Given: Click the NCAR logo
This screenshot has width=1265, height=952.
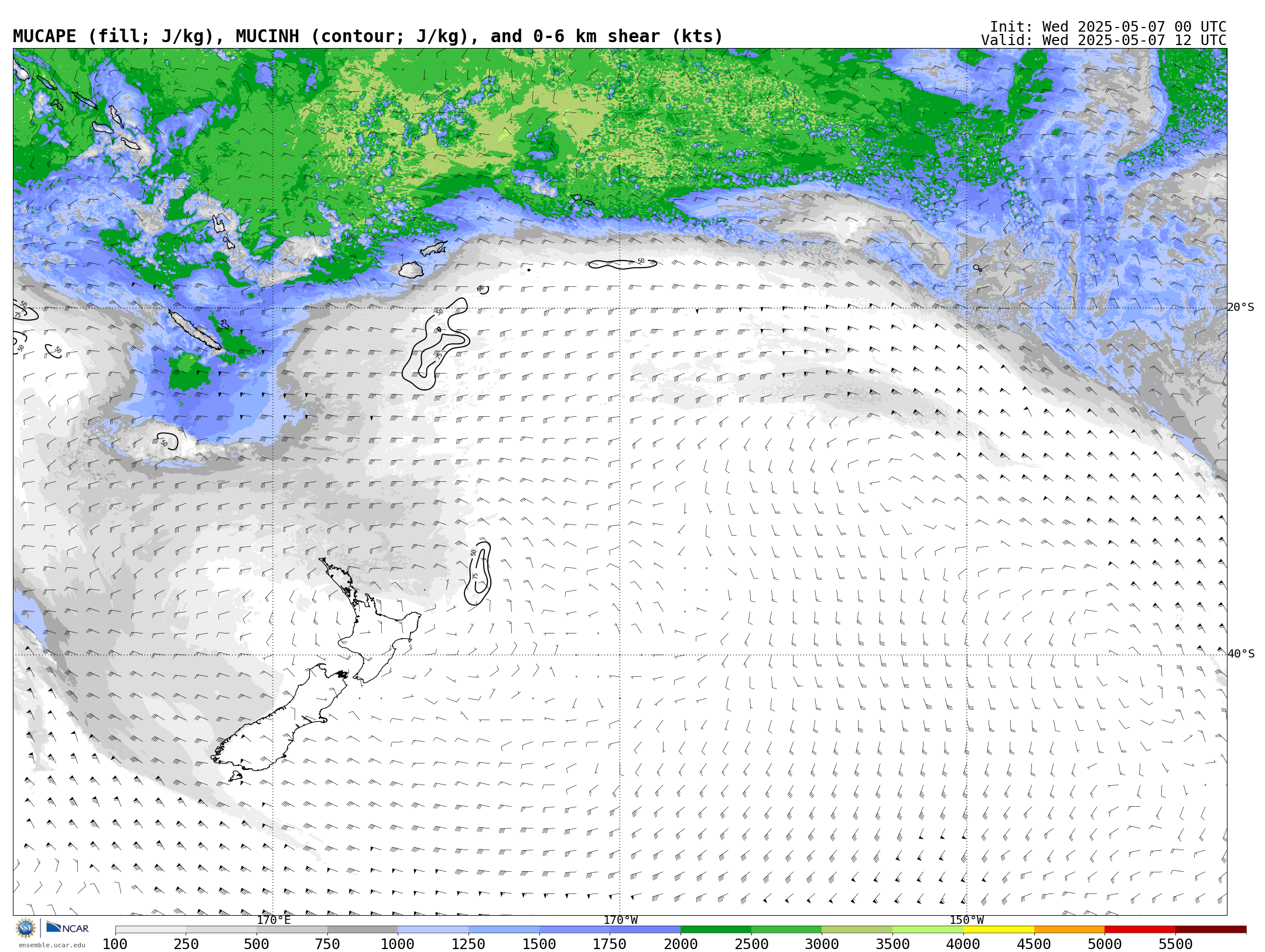Looking at the screenshot, I should pos(67,927).
